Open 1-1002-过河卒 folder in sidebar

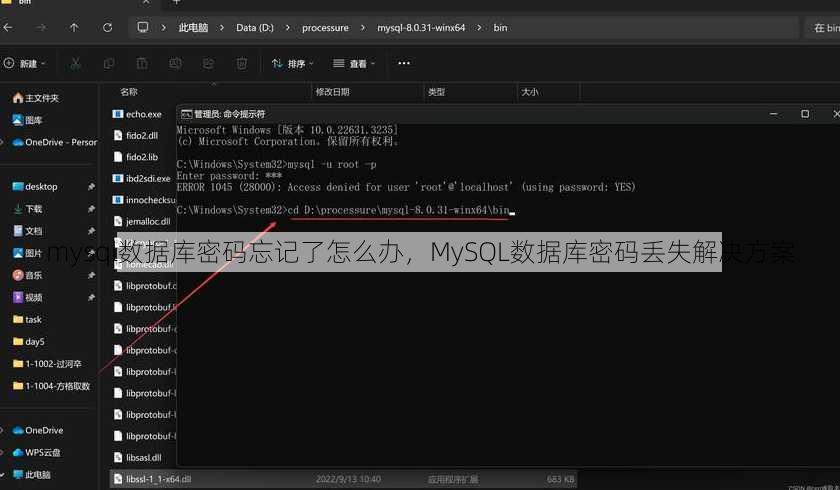click(47, 364)
